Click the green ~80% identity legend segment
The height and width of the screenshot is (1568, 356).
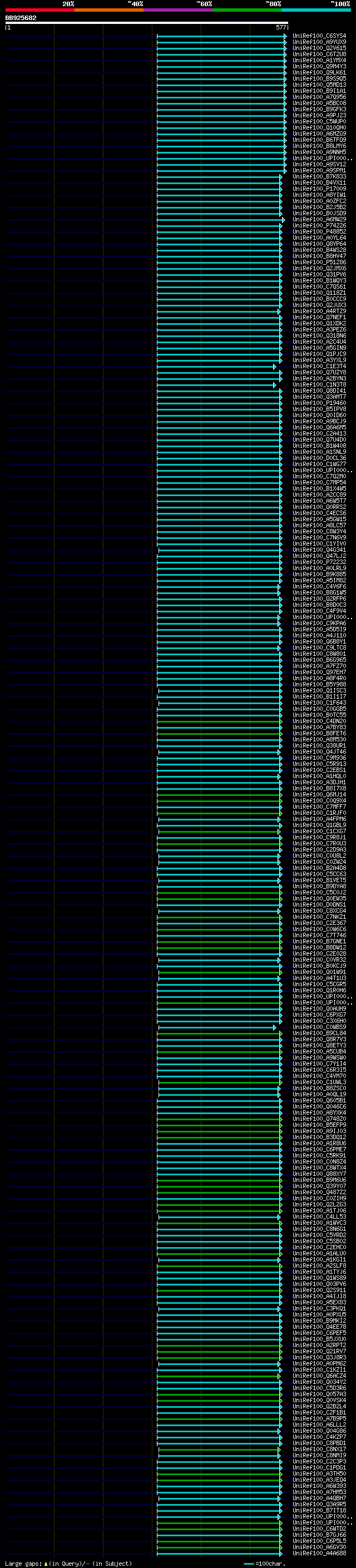pos(247,10)
